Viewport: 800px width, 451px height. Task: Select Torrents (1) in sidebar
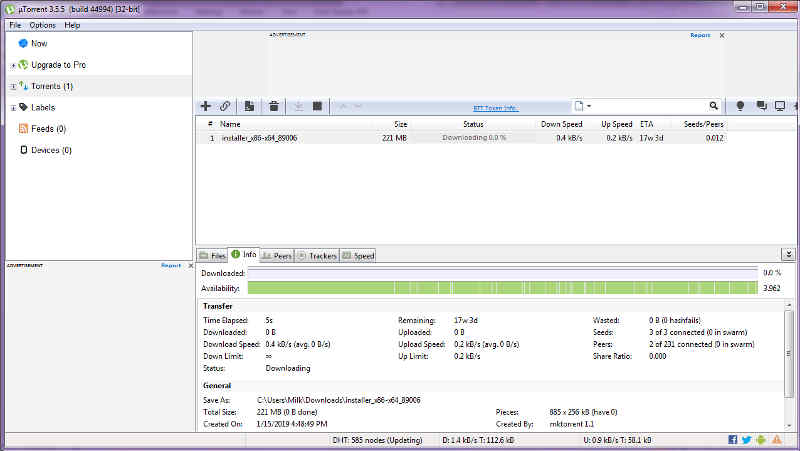pos(99,86)
